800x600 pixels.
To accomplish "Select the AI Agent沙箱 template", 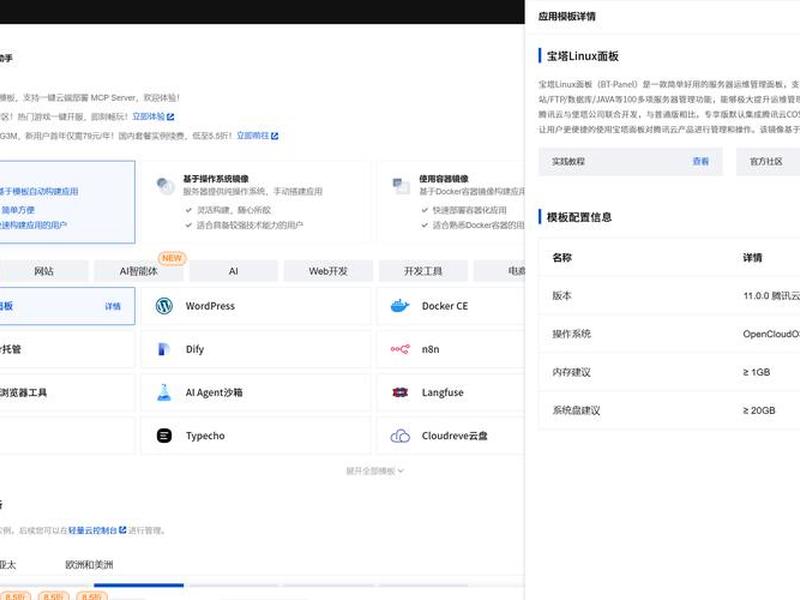I will [x=256, y=392].
